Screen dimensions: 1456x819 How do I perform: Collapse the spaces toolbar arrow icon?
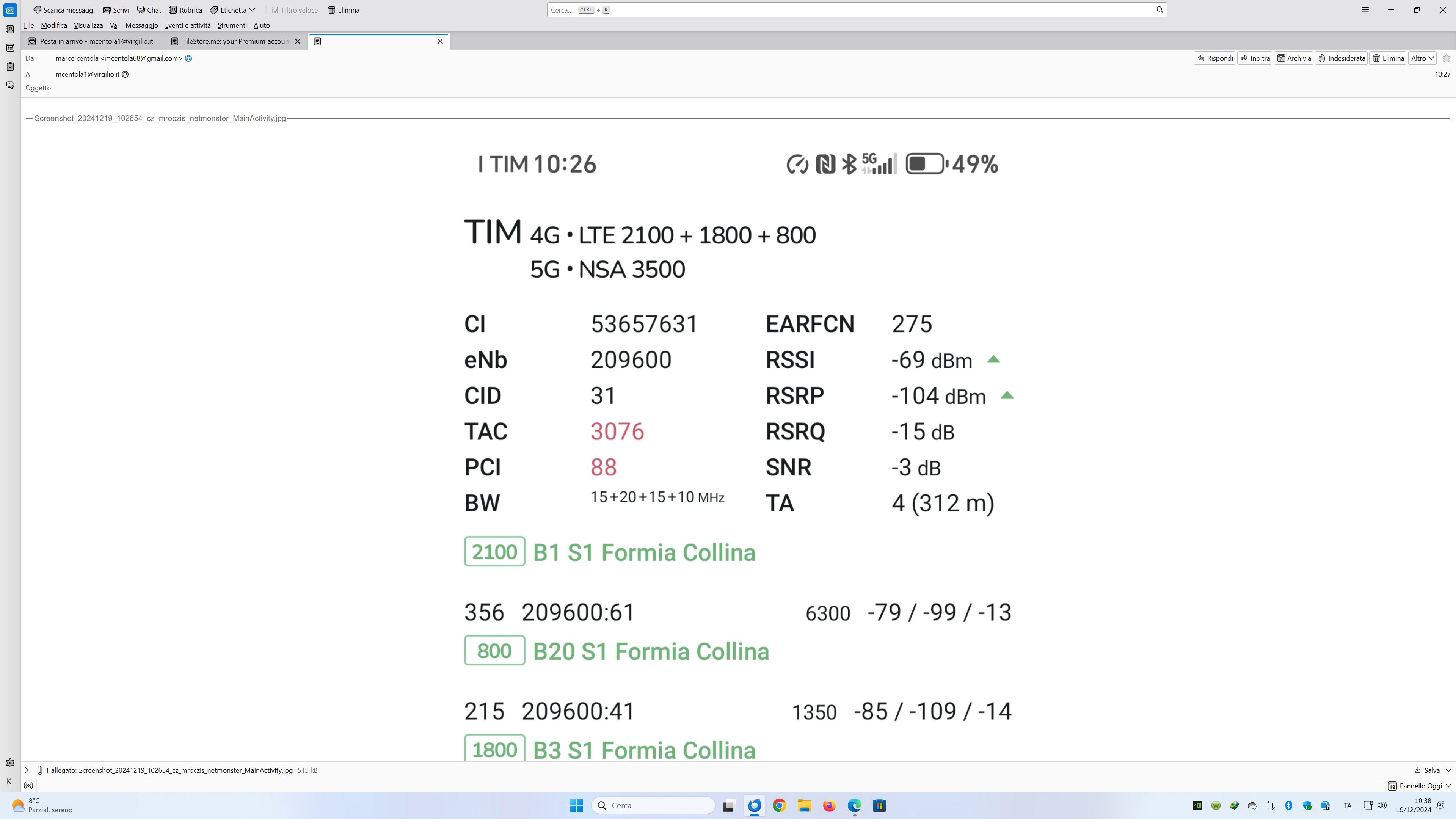point(10,781)
